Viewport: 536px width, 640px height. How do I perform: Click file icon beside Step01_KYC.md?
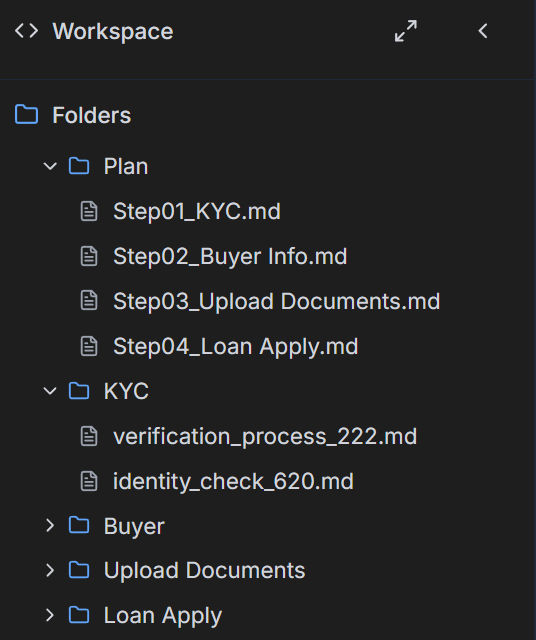pyautogui.click(x=89, y=211)
